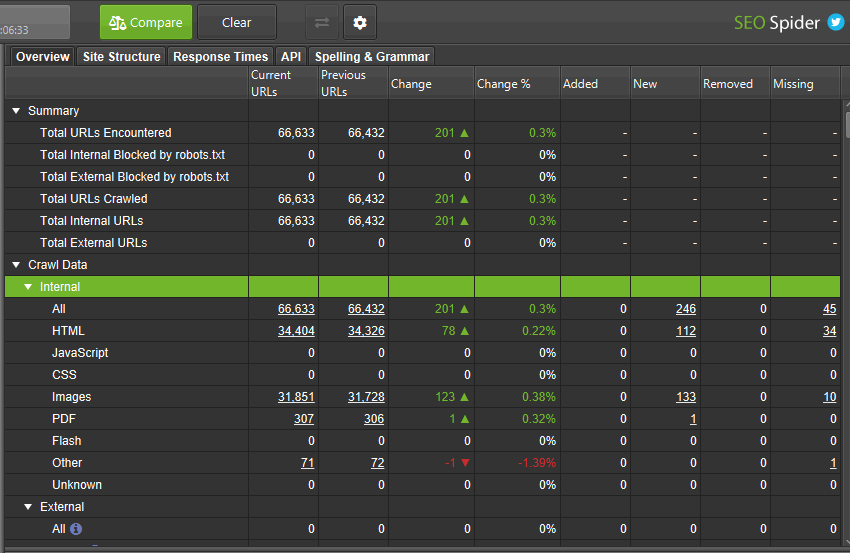Collapse the Crawl Data section
This screenshot has height=553, width=850.
(x=16, y=265)
